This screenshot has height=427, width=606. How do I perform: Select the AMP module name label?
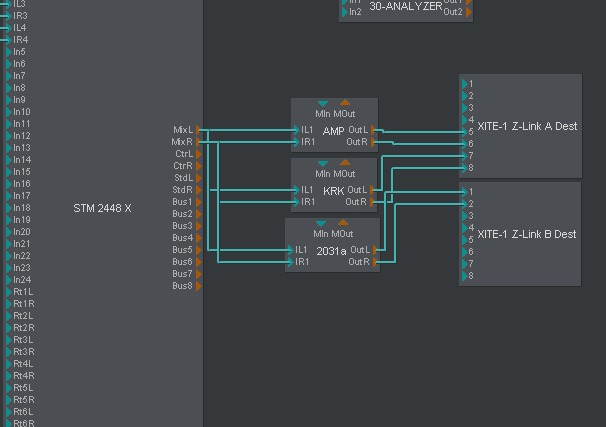pyautogui.click(x=333, y=131)
